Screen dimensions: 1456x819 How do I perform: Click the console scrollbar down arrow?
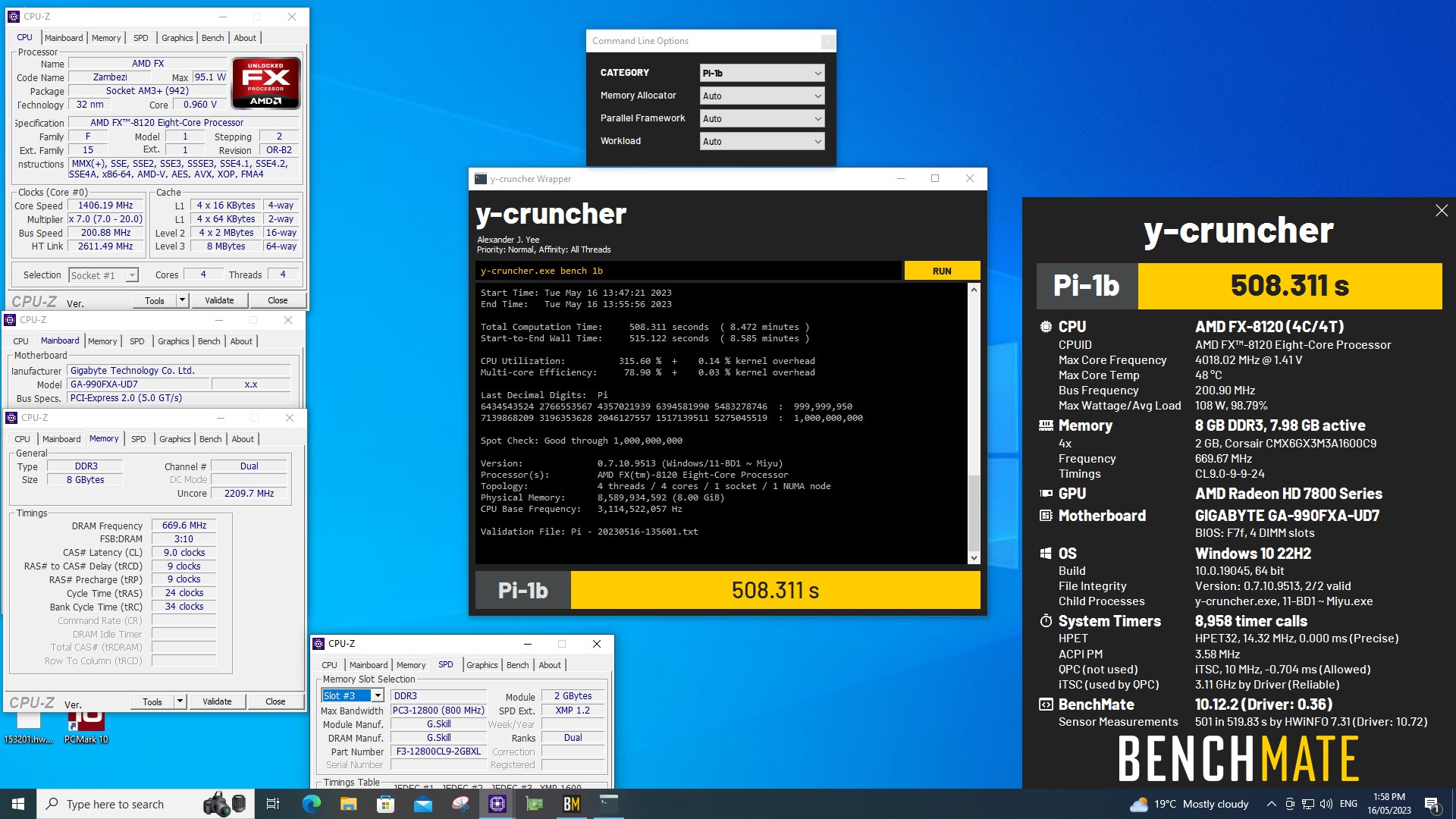[974, 558]
